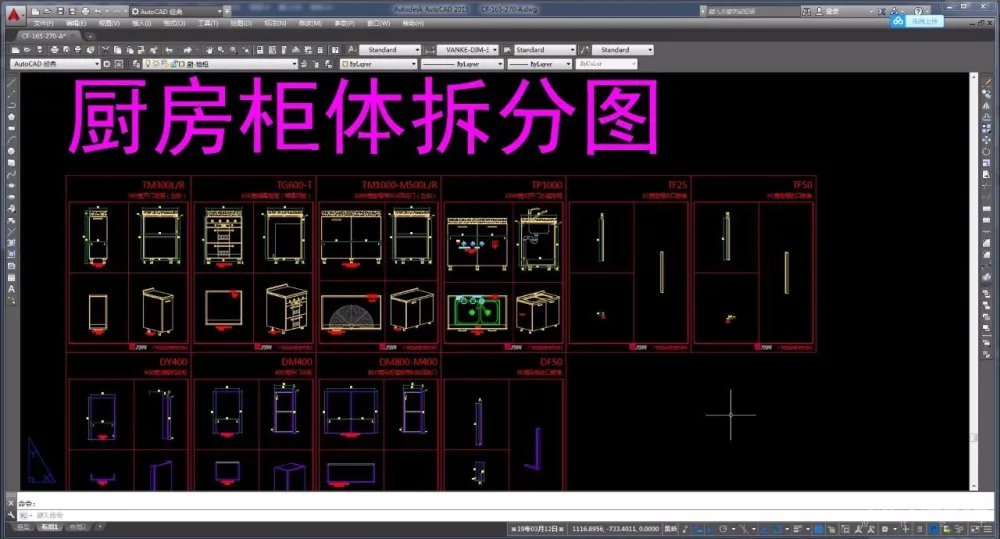Open the 工具(T) menu
This screenshot has height=539, width=1000.
click(208, 24)
